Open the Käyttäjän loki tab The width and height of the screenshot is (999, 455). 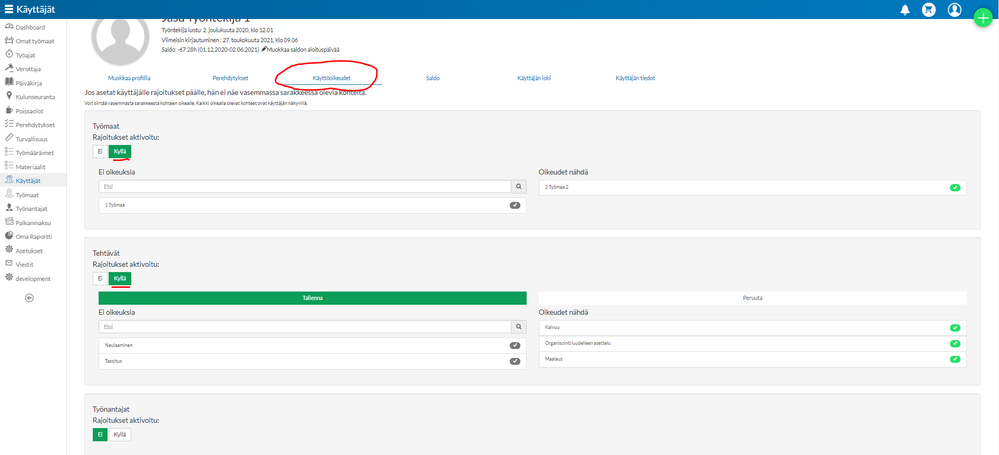(x=534, y=78)
